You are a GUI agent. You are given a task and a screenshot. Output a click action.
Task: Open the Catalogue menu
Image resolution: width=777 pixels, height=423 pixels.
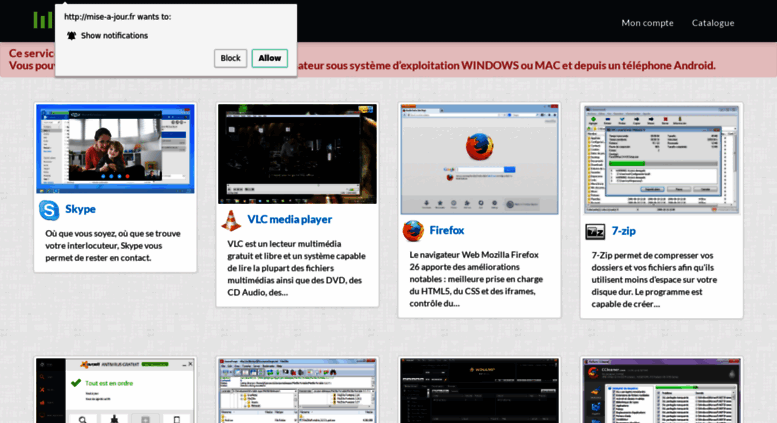713,23
